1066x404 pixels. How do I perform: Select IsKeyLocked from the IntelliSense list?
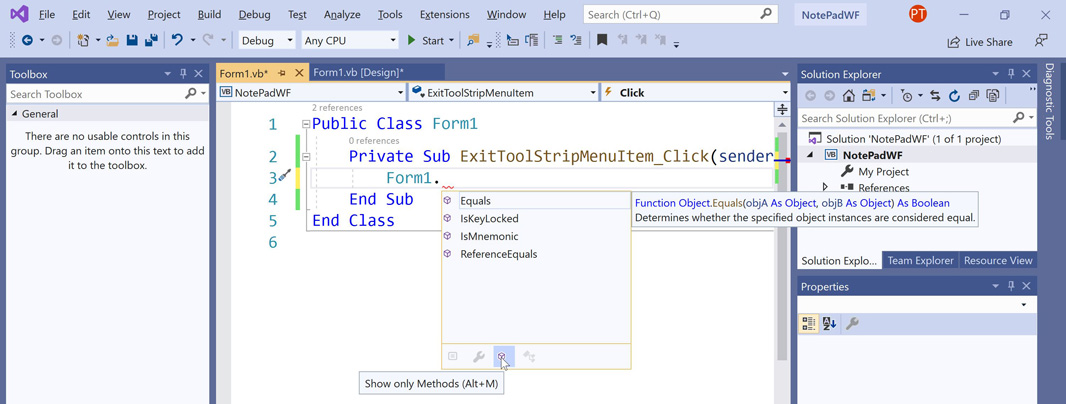point(489,219)
